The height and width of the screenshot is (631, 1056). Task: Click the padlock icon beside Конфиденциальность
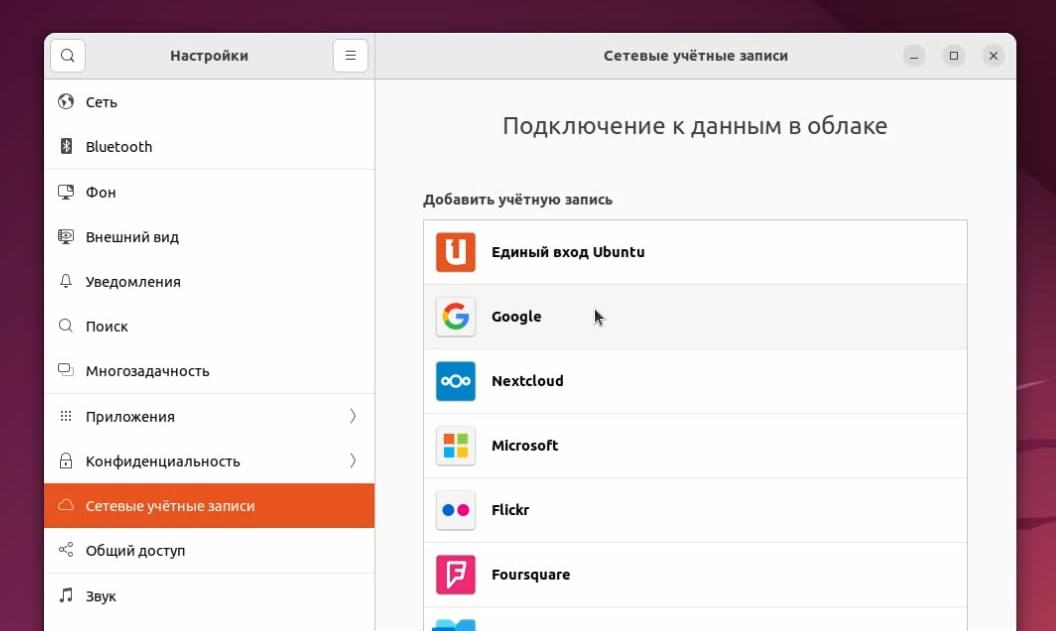66,461
